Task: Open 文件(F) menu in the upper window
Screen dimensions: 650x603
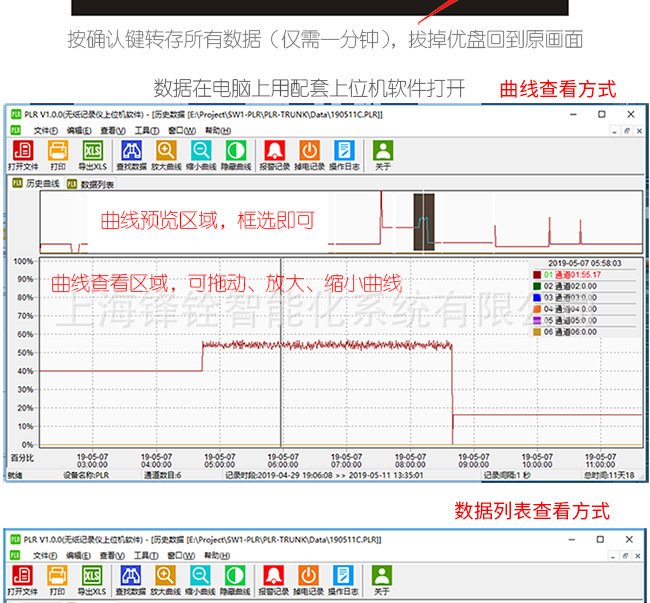Action: 45,130
